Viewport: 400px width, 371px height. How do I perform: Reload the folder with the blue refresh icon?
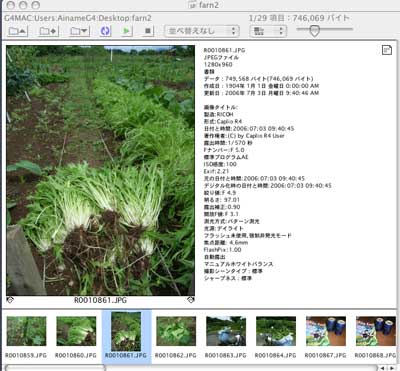tap(105, 31)
